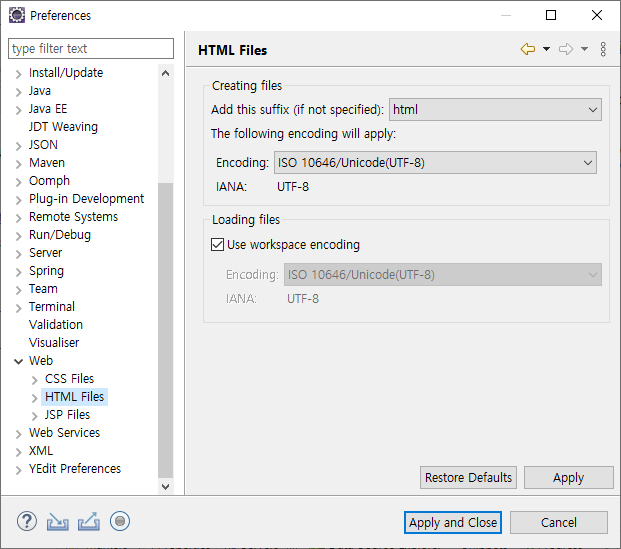Select Web Services in the tree
This screenshot has width=621, height=549.
coord(64,433)
